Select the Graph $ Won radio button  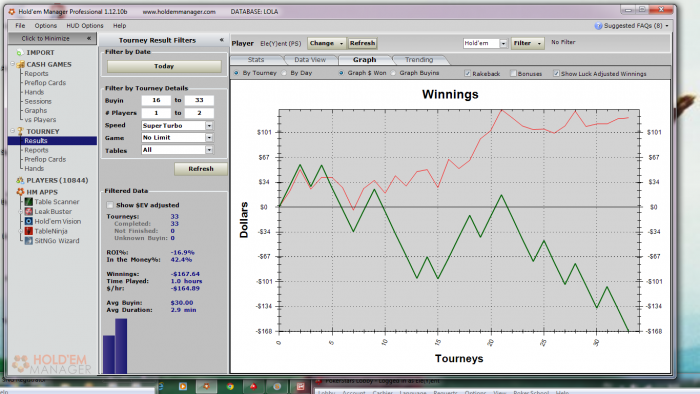(342, 73)
